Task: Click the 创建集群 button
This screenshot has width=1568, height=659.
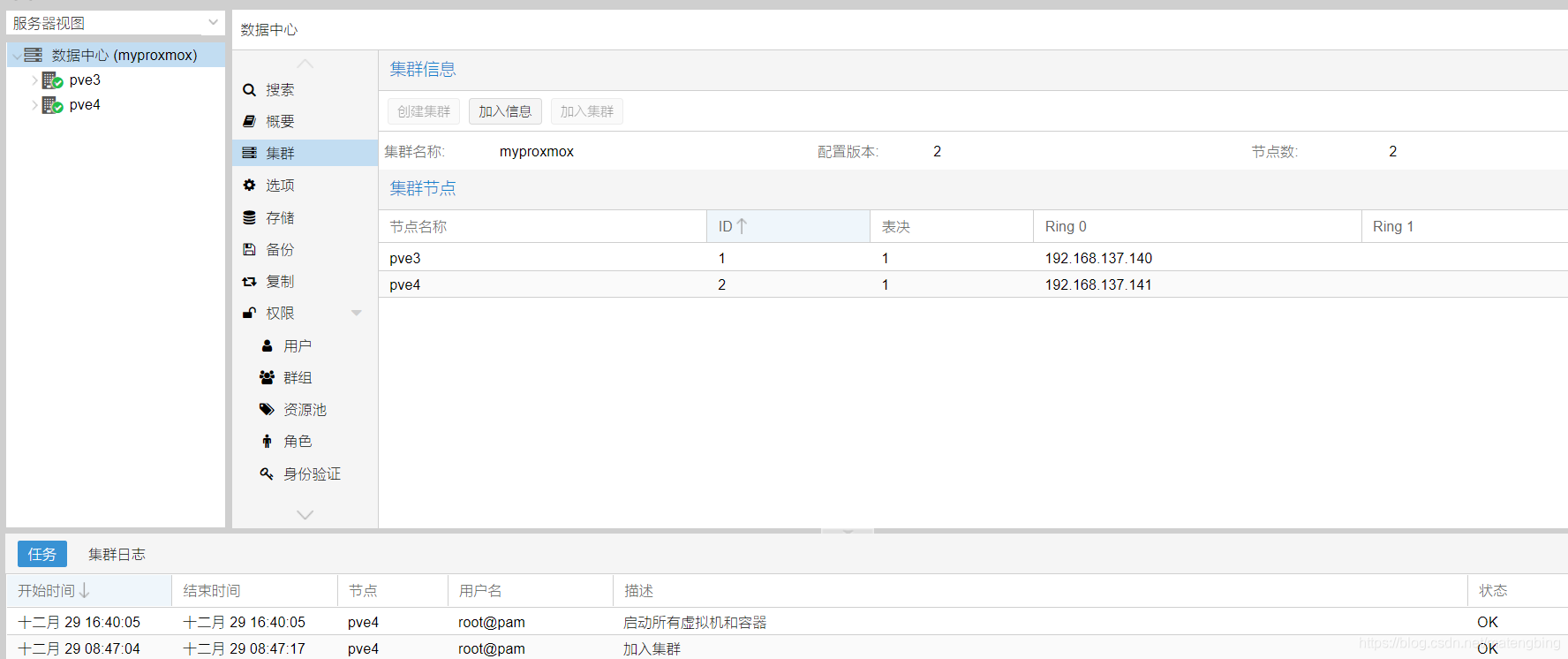Action: click(424, 111)
